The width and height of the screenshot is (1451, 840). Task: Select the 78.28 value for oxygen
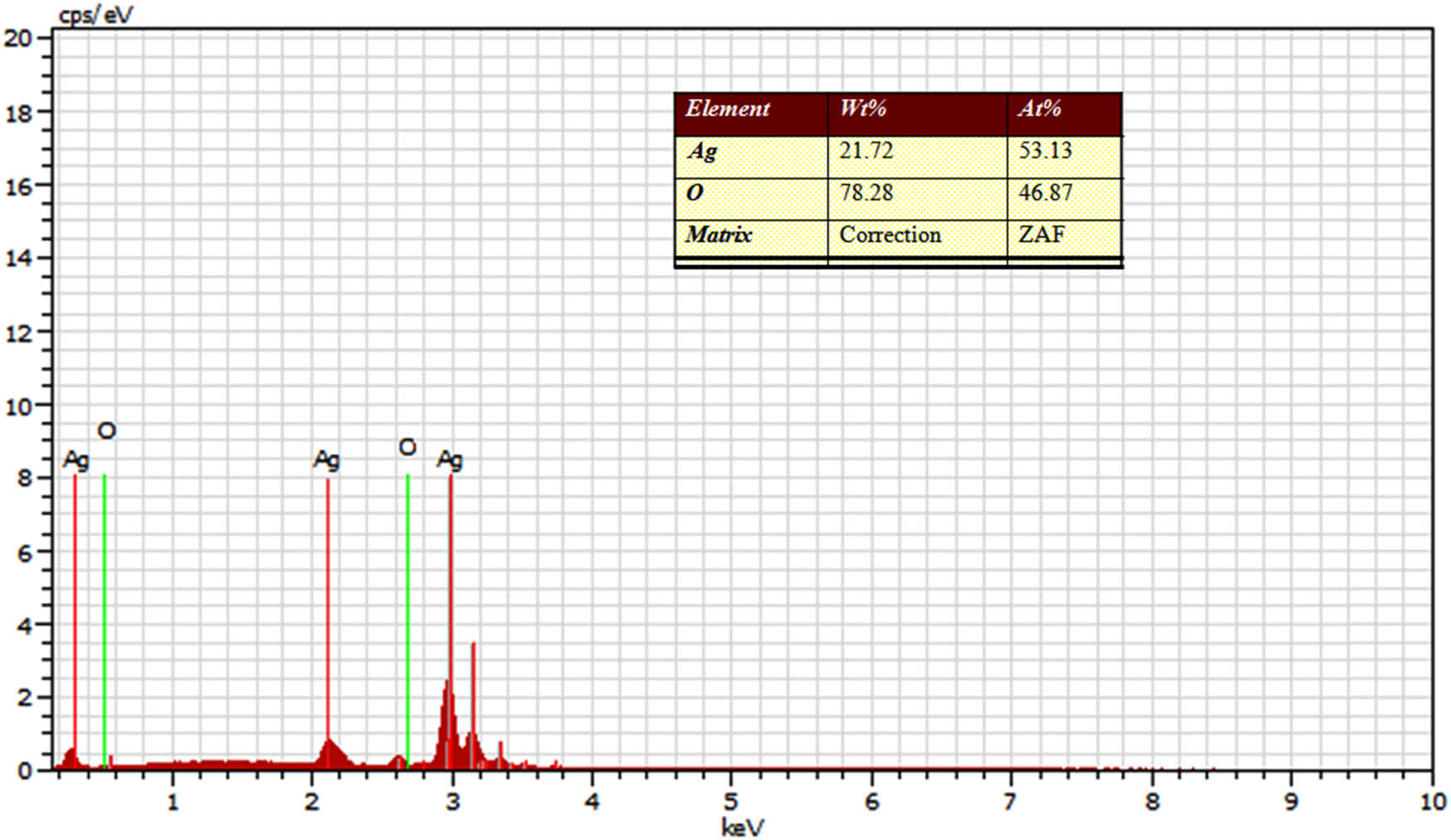[866, 193]
